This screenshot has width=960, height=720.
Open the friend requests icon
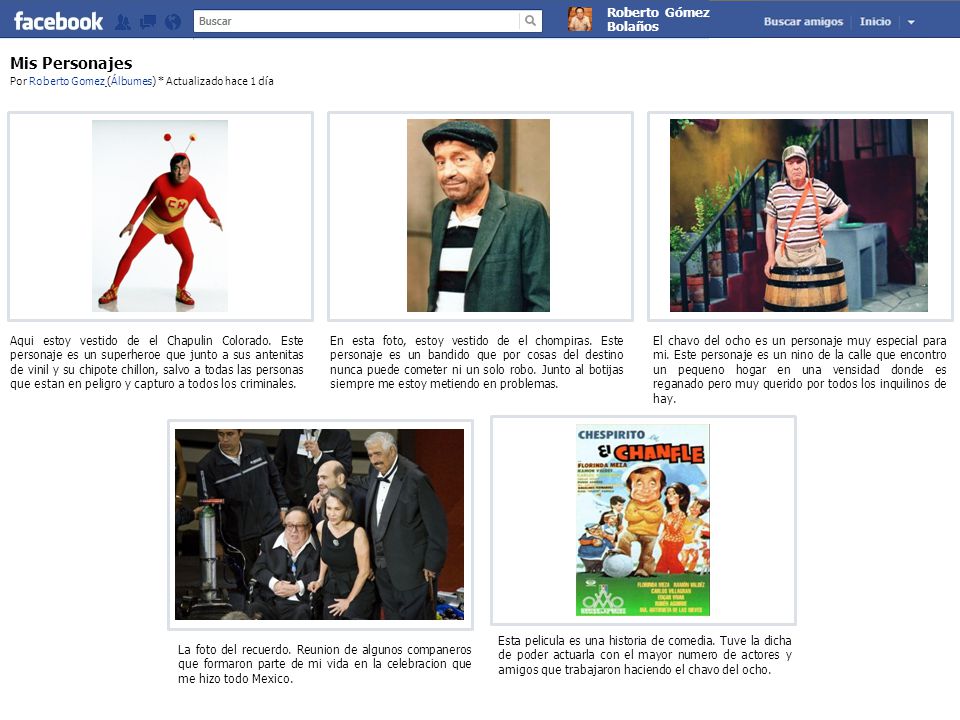[123, 22]
